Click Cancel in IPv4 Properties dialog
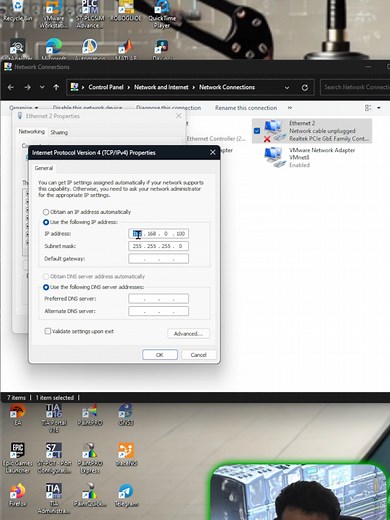 (199, 355)
